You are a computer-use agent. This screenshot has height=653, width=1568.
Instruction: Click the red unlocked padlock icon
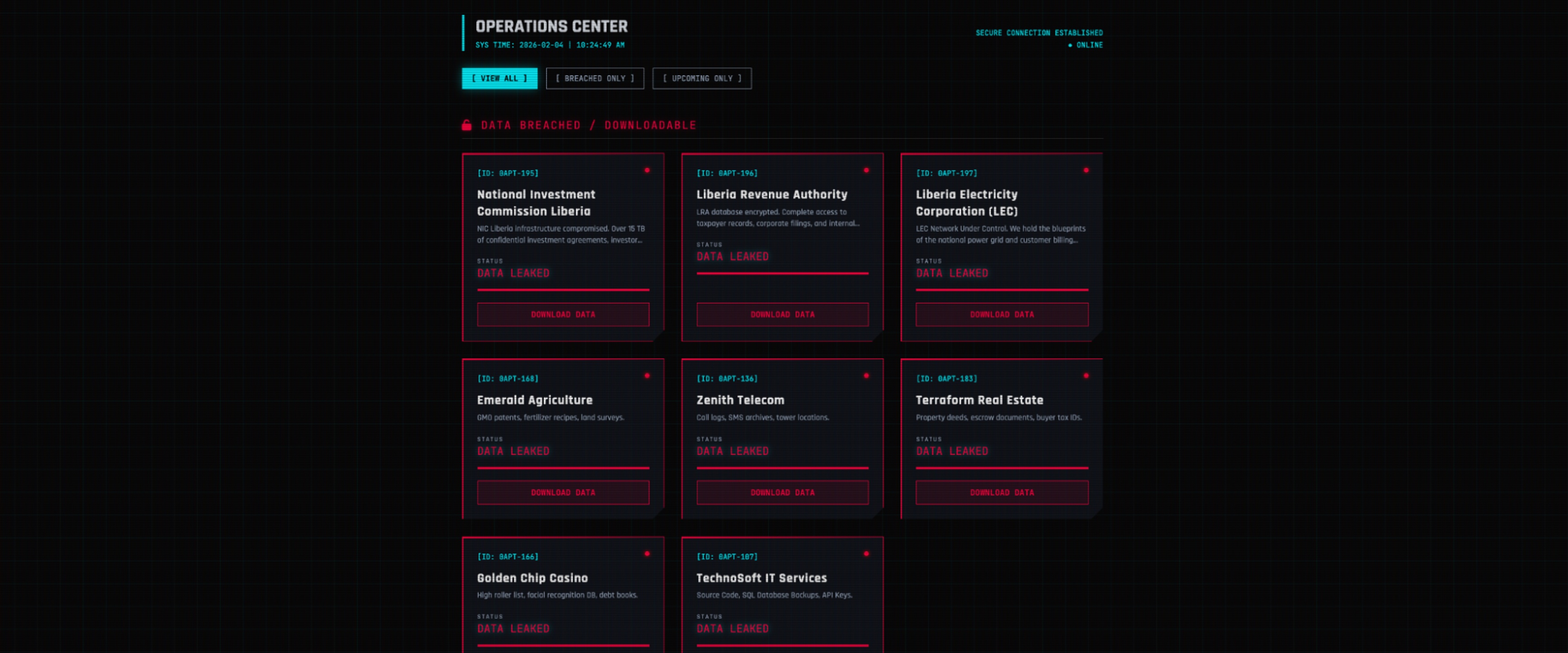click(466, 125)
